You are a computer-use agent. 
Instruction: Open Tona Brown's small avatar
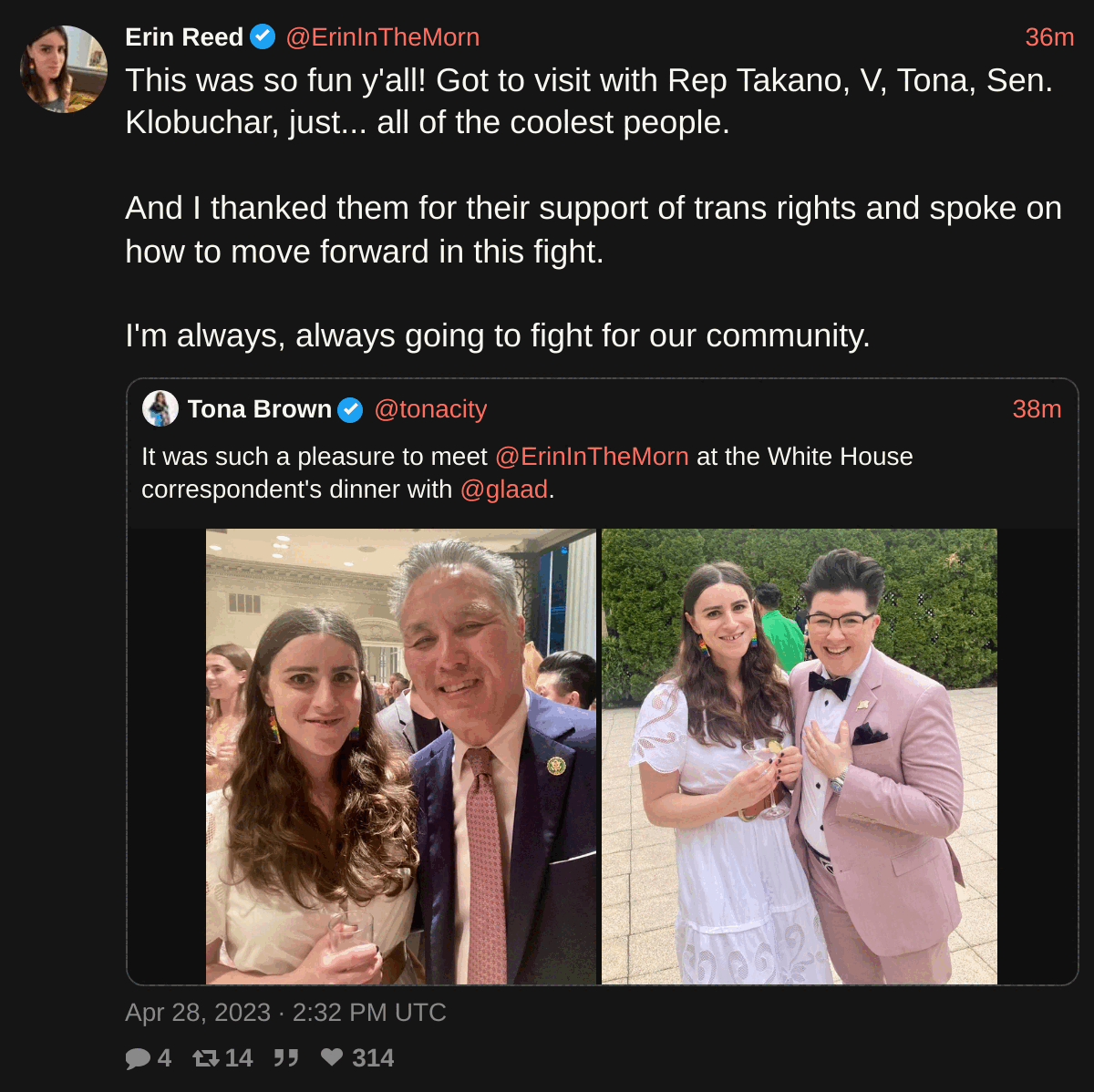(x=160, y=409)
